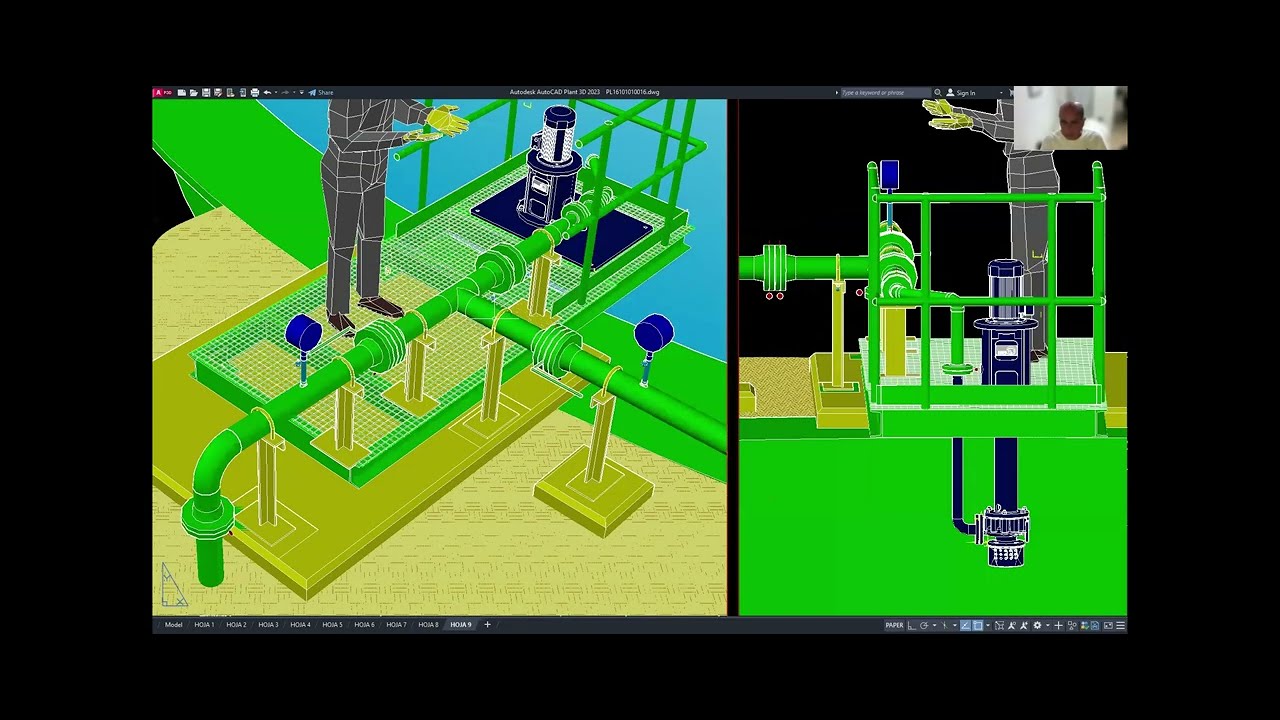
Task: Redo the last undone action
Action: pos(285,92)
